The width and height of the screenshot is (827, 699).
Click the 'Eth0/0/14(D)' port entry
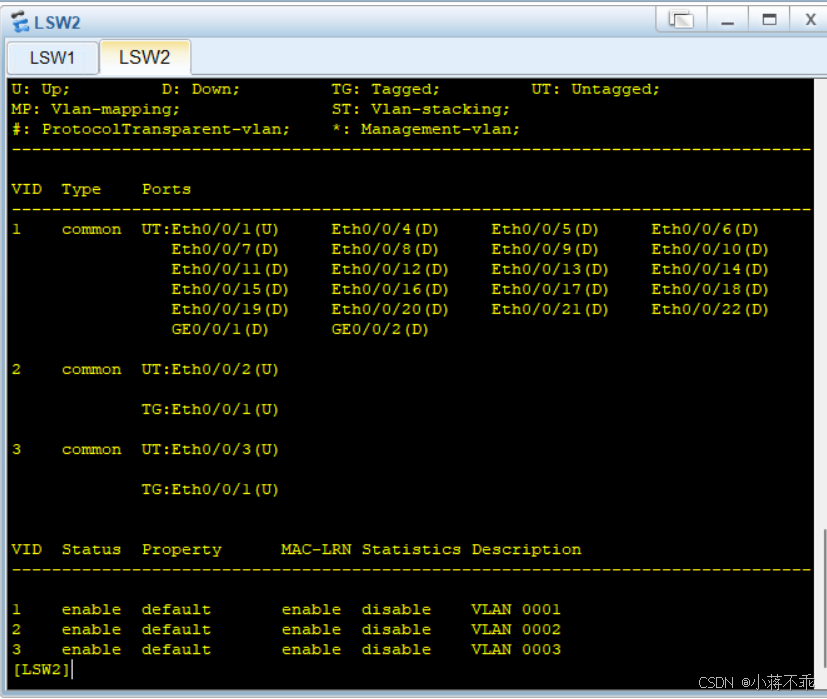point(709,269)
